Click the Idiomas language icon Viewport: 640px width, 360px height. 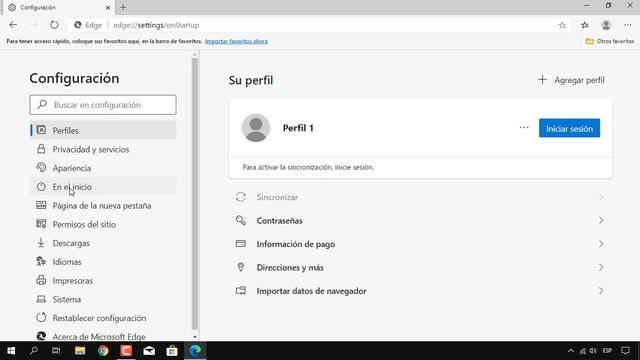point(41,261)
